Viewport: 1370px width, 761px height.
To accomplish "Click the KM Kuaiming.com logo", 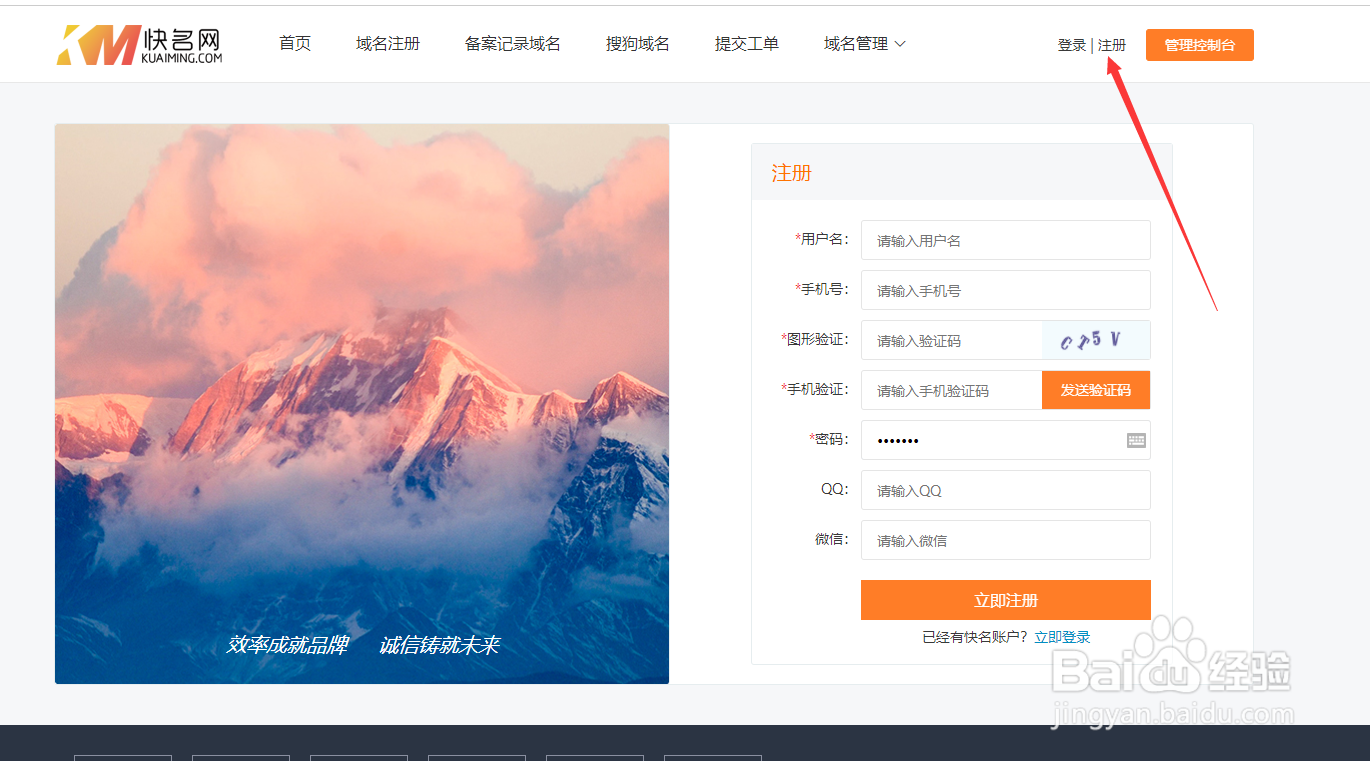I will pyautogui.click(x=139, y=45).
